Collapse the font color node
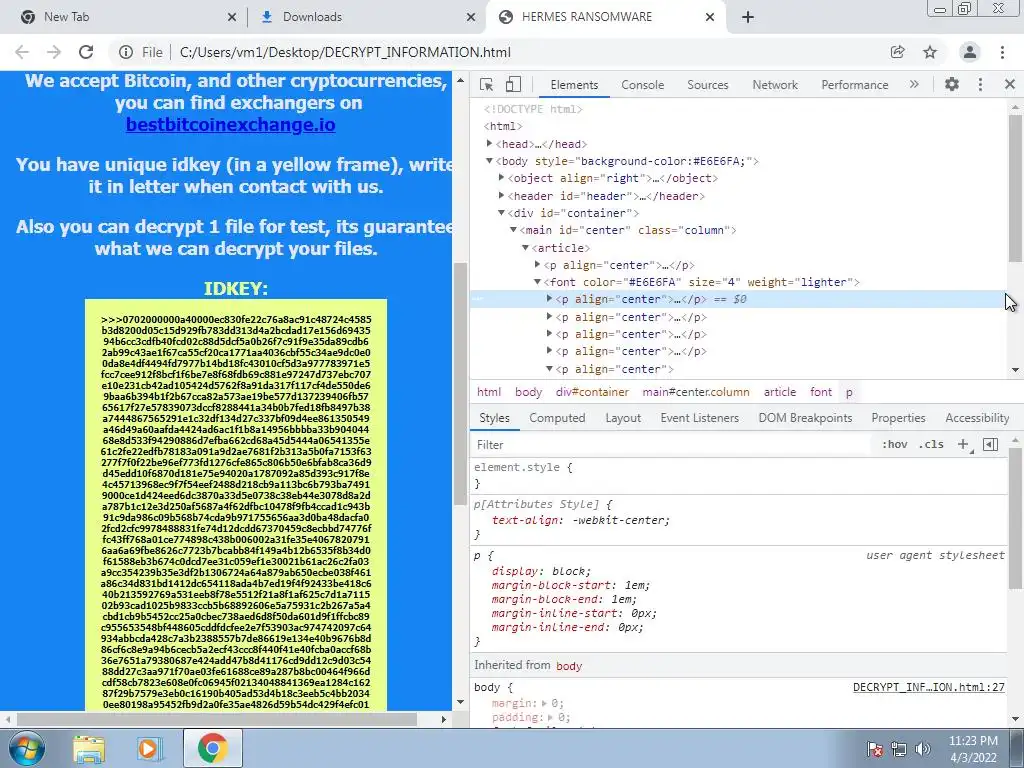Image resolution: width=1024 pixels, height=768 pixels. click(x=537, y=282)
